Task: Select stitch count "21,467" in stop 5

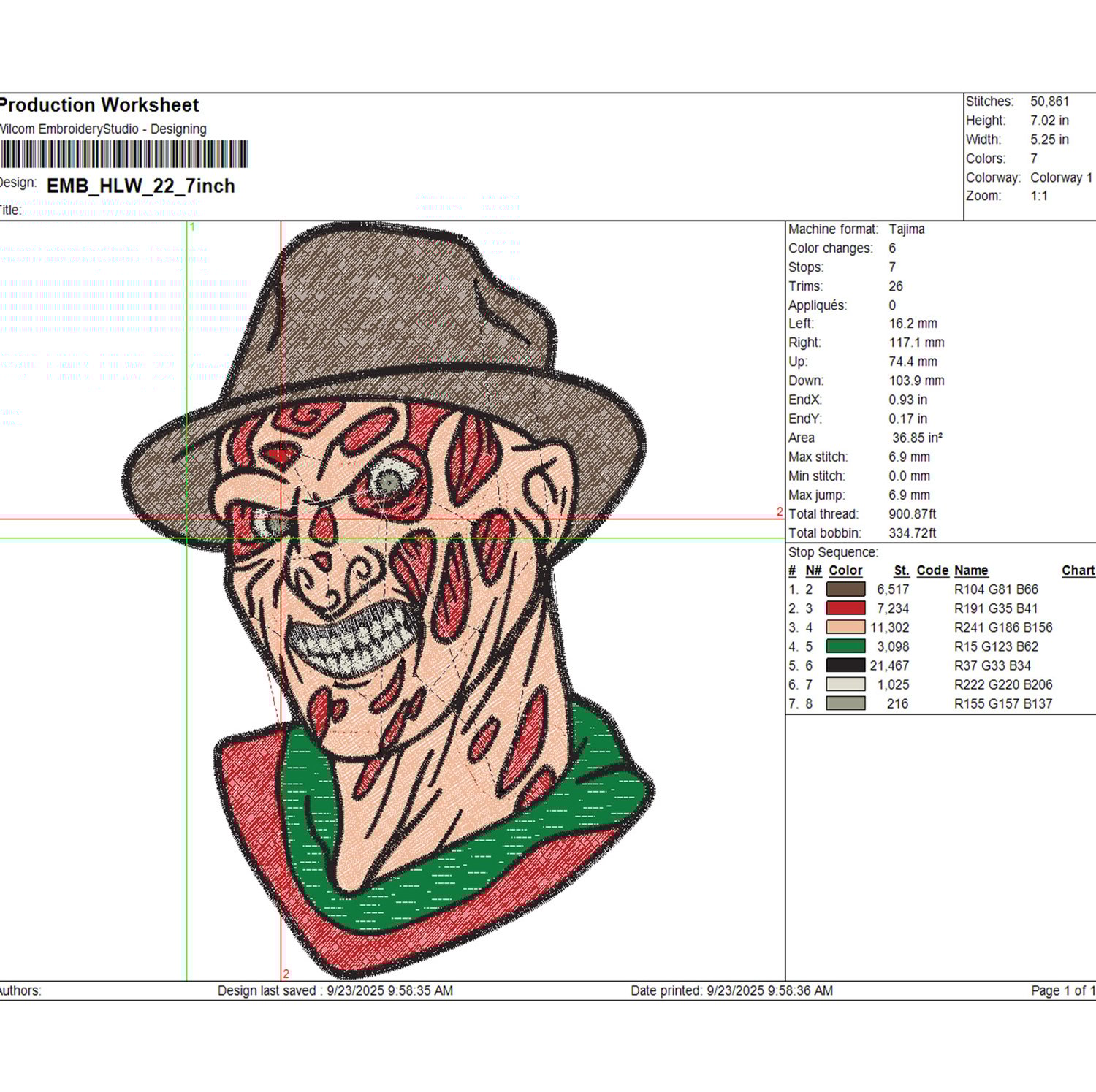Action: point(889,665)
